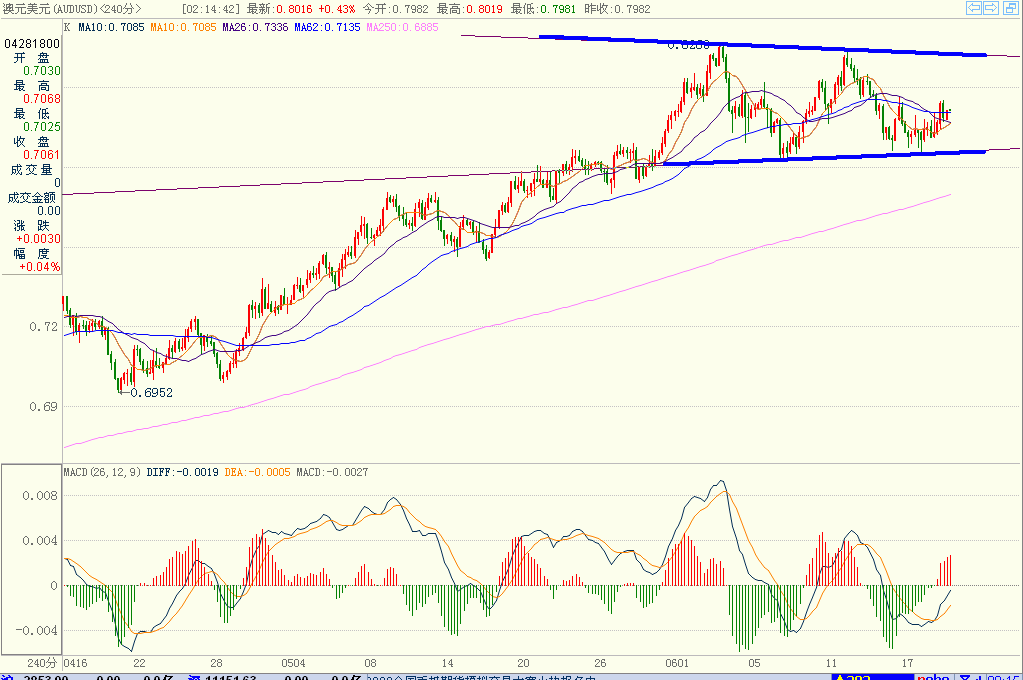Click the 0504 date on time axis
Screen dimensions: 1023x680
(294, 663)
